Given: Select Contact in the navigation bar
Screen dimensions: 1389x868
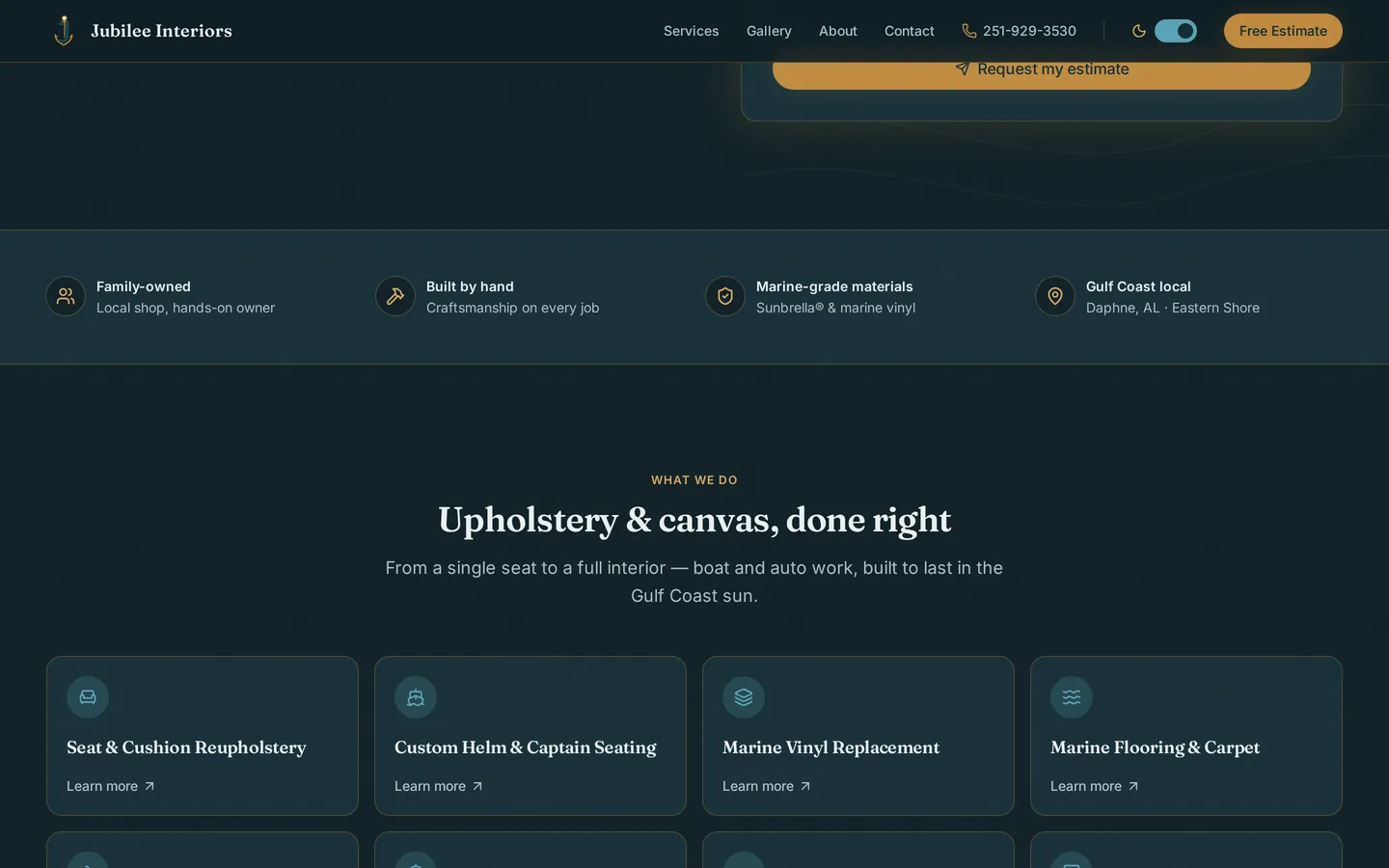Looking at the screenshot, I should pos(910,31).
